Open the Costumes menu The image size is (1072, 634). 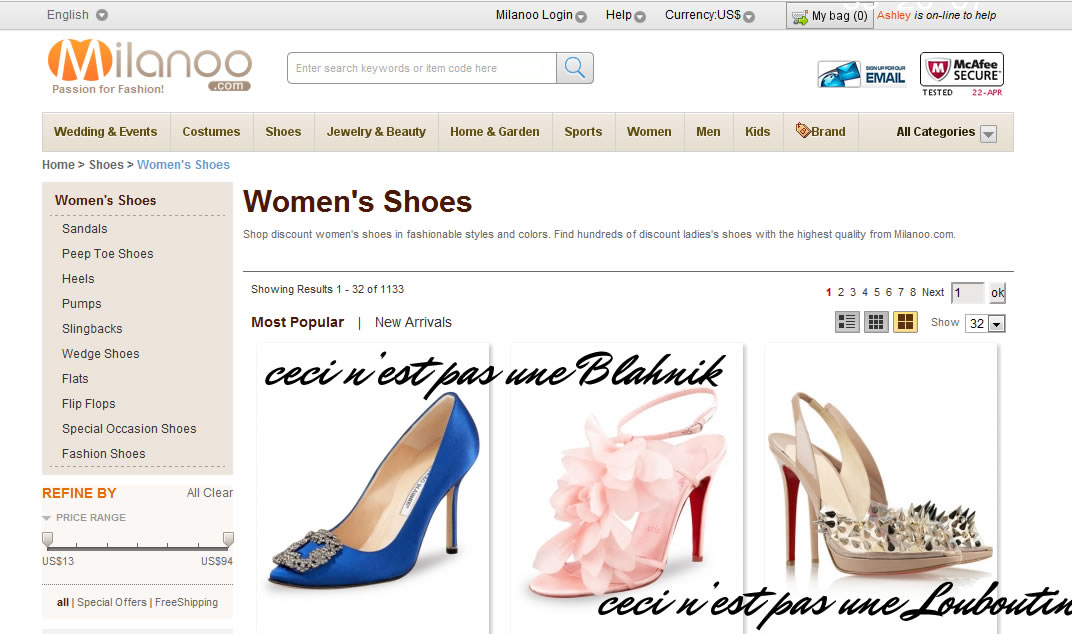(x=211, y=132)
